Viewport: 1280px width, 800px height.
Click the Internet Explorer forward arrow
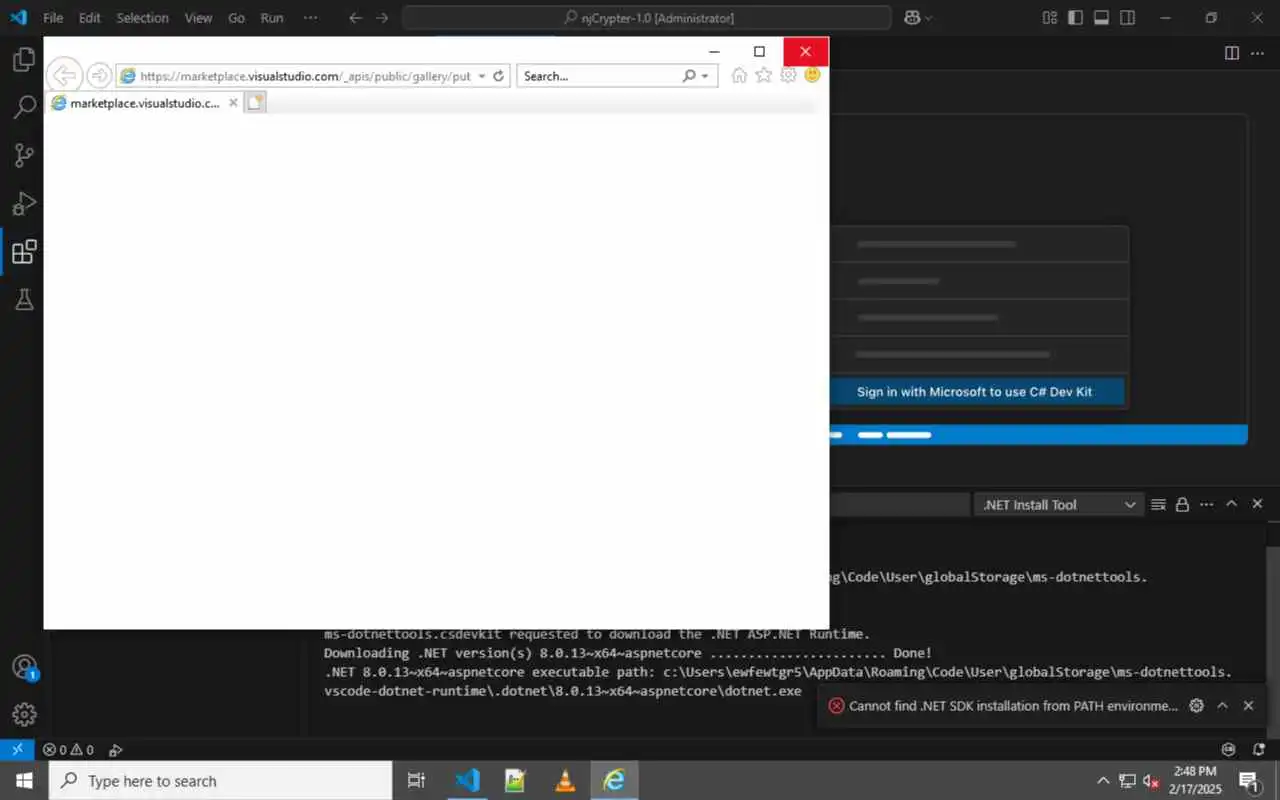(98, 75)
